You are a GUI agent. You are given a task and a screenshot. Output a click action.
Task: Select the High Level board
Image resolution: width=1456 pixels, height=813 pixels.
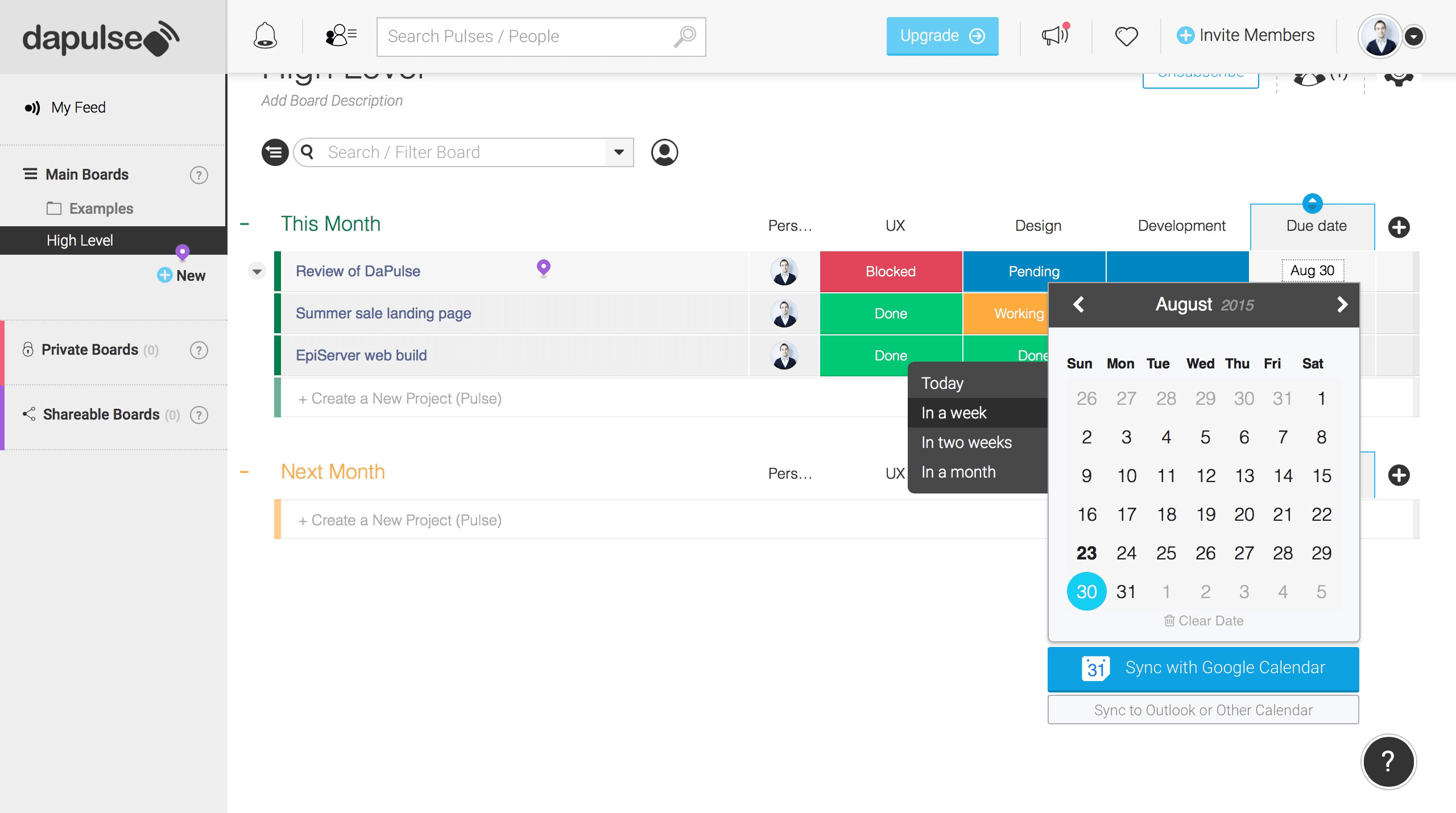(x=114, y=240)
